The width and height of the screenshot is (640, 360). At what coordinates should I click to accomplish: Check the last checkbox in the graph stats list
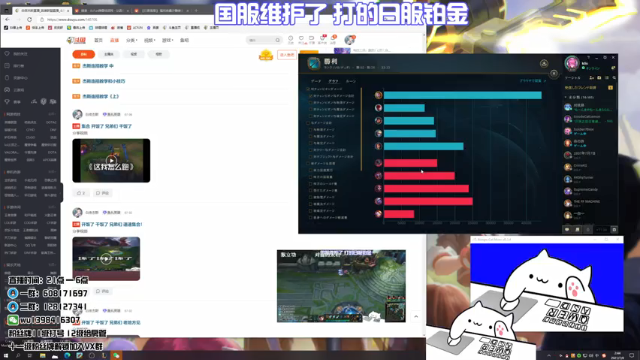(311, 218)
